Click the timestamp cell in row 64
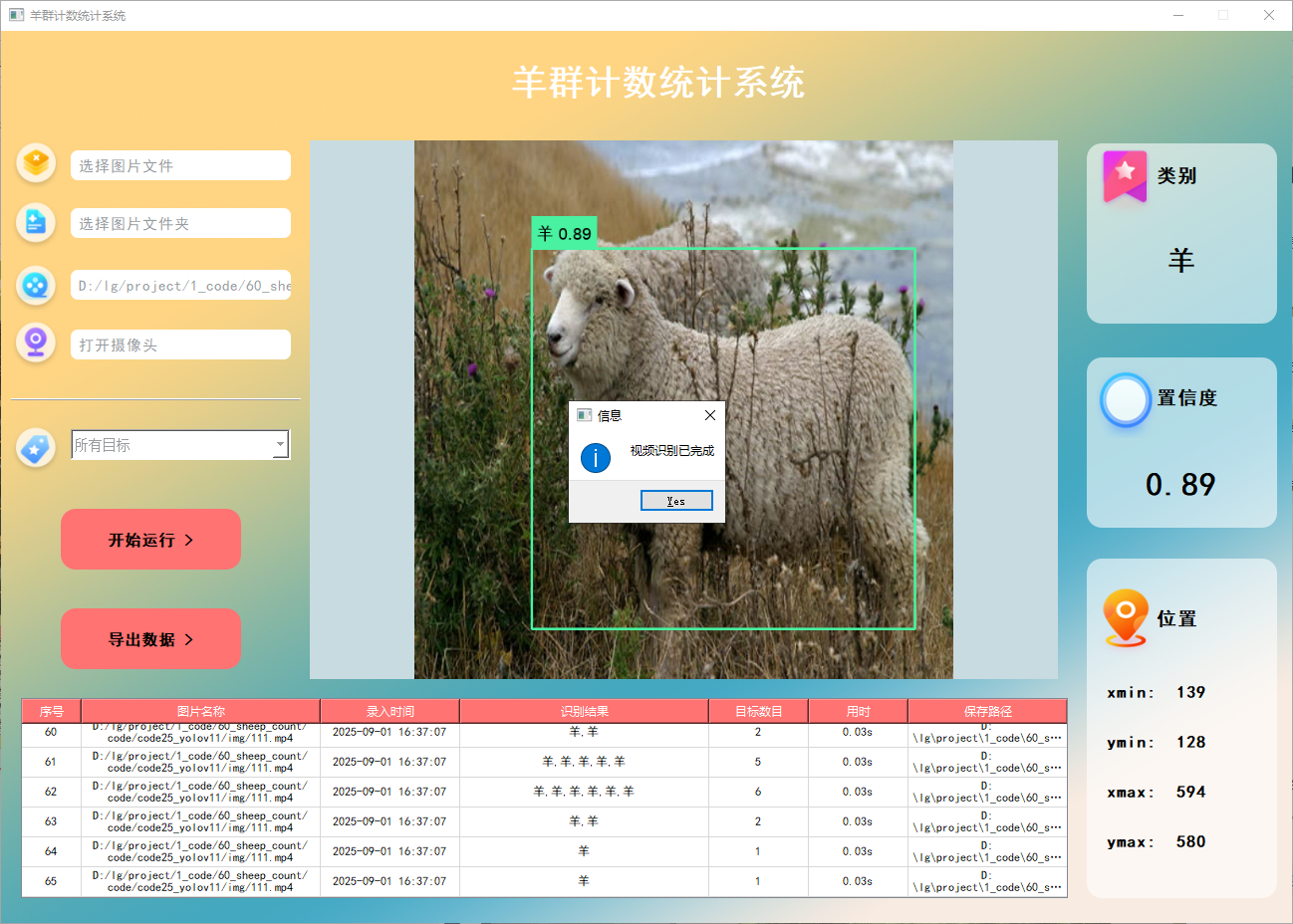Screen dimensions: 1293x924 (x=389, y=851)
